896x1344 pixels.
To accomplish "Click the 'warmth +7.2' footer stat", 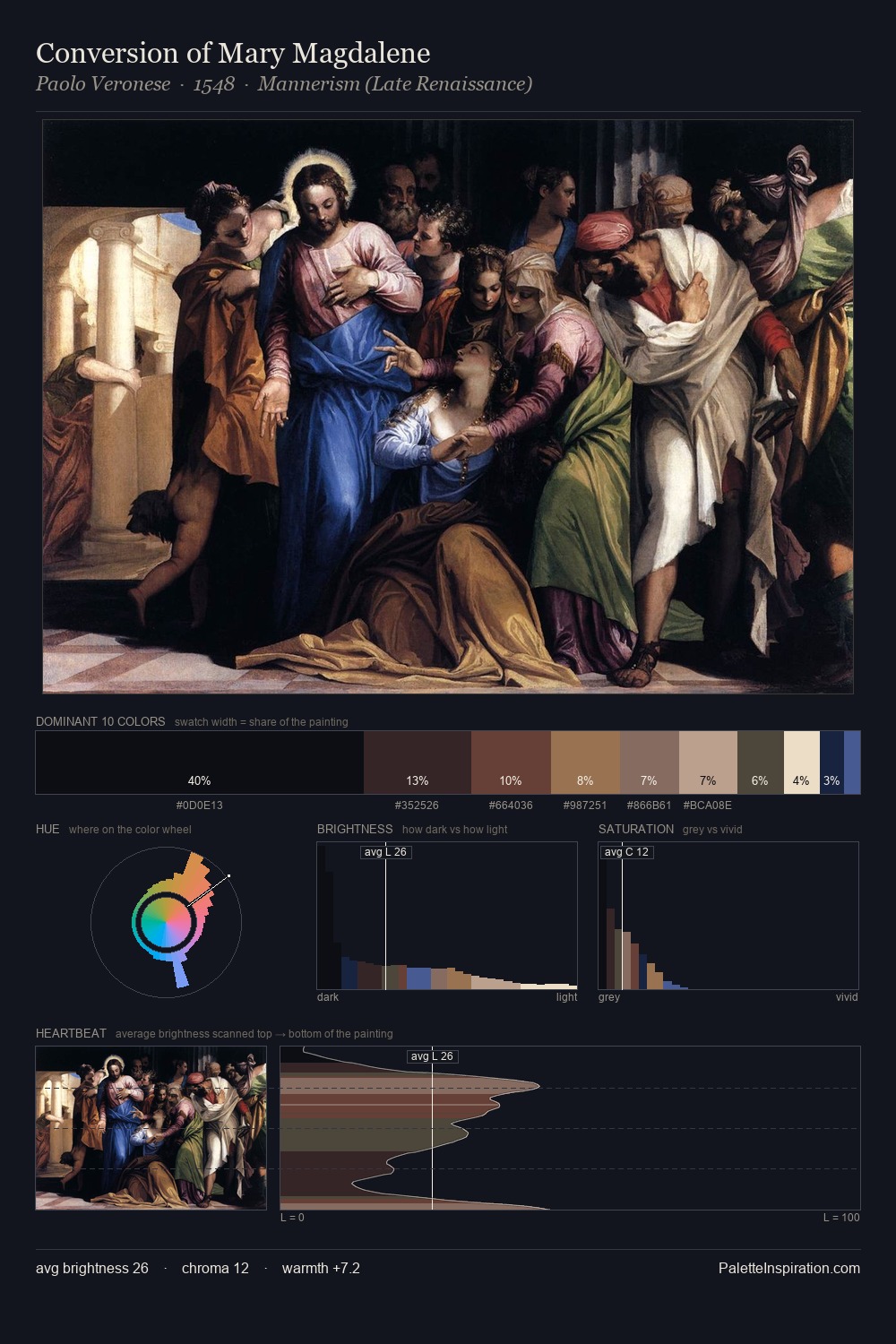I will coord(321,1269).
